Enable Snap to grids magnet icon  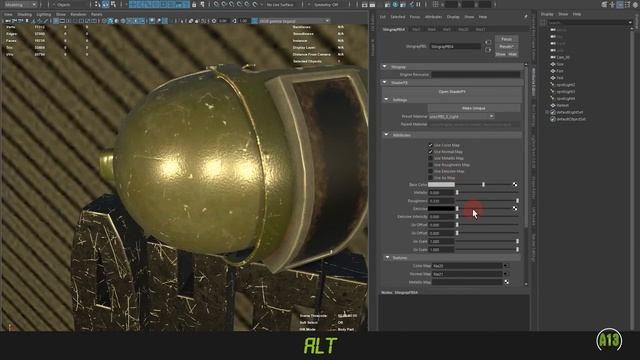pyautogui.click(x=216, y=4)
